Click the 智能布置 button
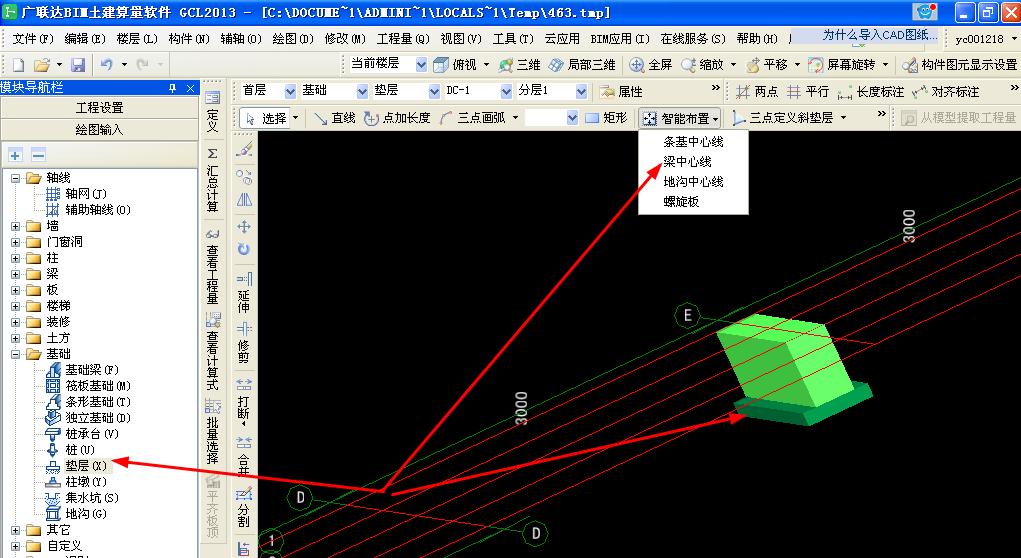Viewport: 1021px width, 558px height. tap(680, 118)
